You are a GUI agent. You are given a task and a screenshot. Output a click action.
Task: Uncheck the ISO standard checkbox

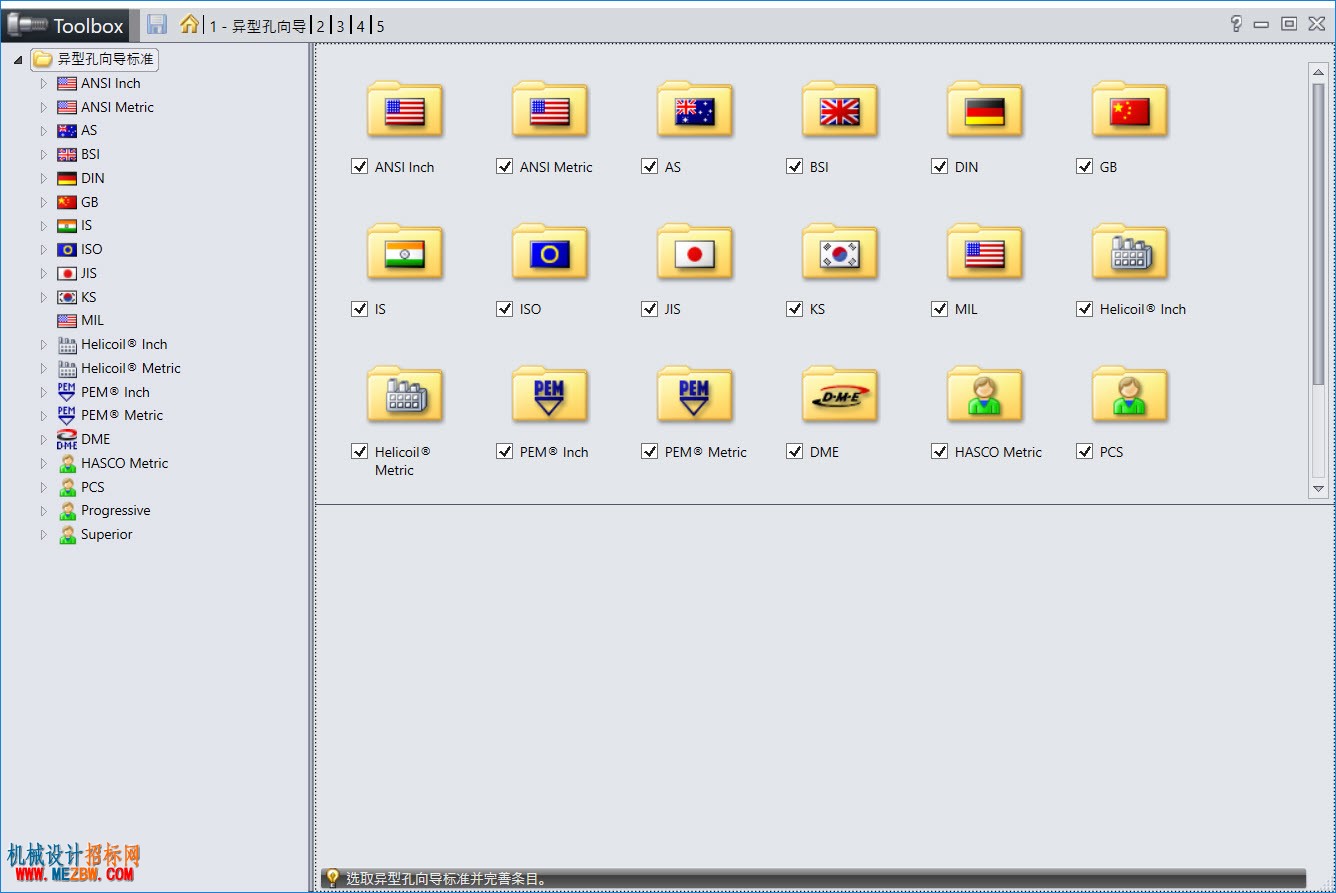point(505,309)
